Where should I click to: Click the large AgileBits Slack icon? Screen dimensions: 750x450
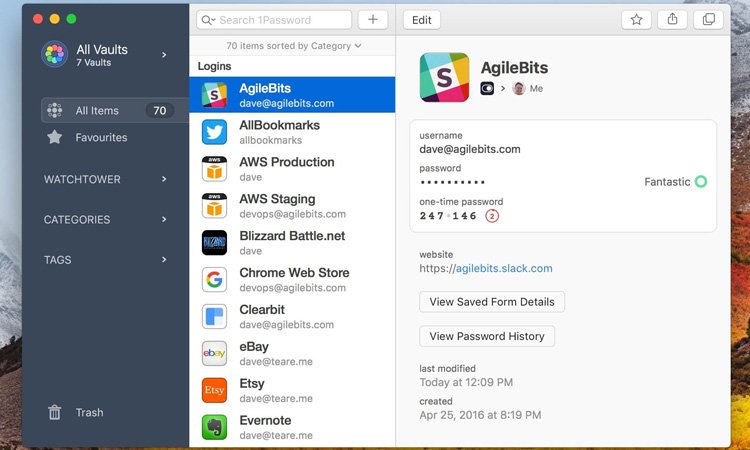444,77
